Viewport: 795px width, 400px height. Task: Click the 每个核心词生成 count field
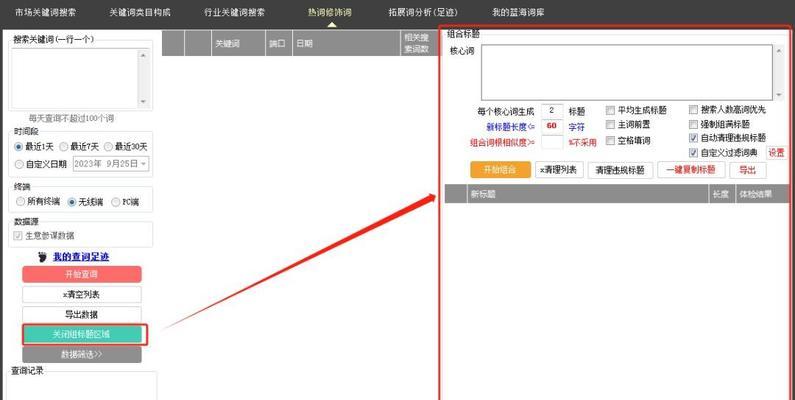(552, 111)
